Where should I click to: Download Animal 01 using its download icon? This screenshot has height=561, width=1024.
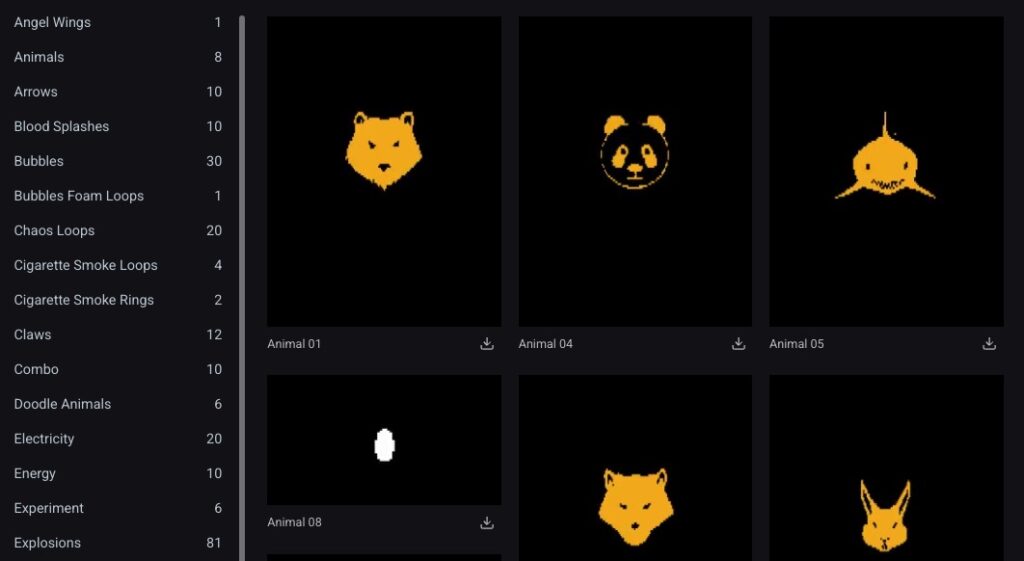pyautogui.click(x=487, y=344)
